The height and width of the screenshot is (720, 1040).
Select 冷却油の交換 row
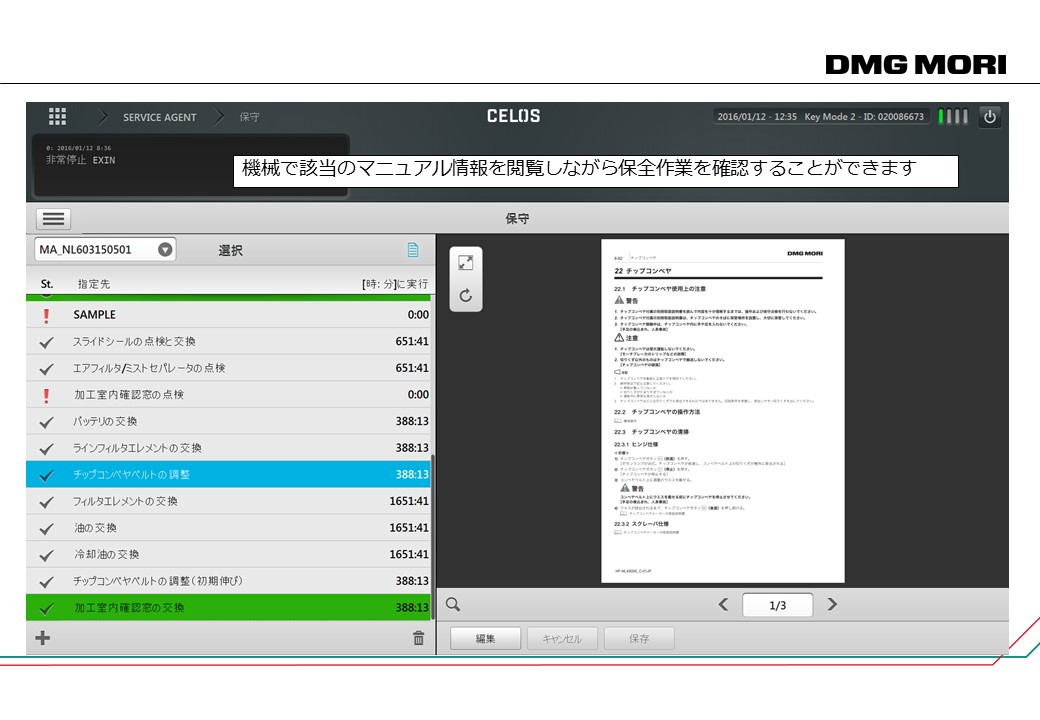(229, 554)
